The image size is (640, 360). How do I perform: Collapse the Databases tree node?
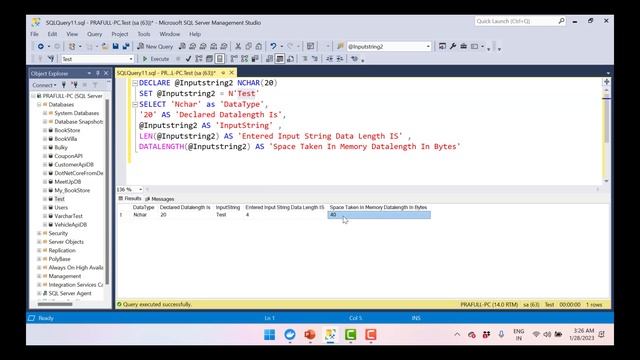(39, 104)
